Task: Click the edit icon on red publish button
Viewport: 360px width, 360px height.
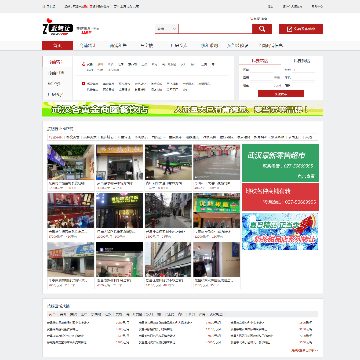Action: [289, 29]
